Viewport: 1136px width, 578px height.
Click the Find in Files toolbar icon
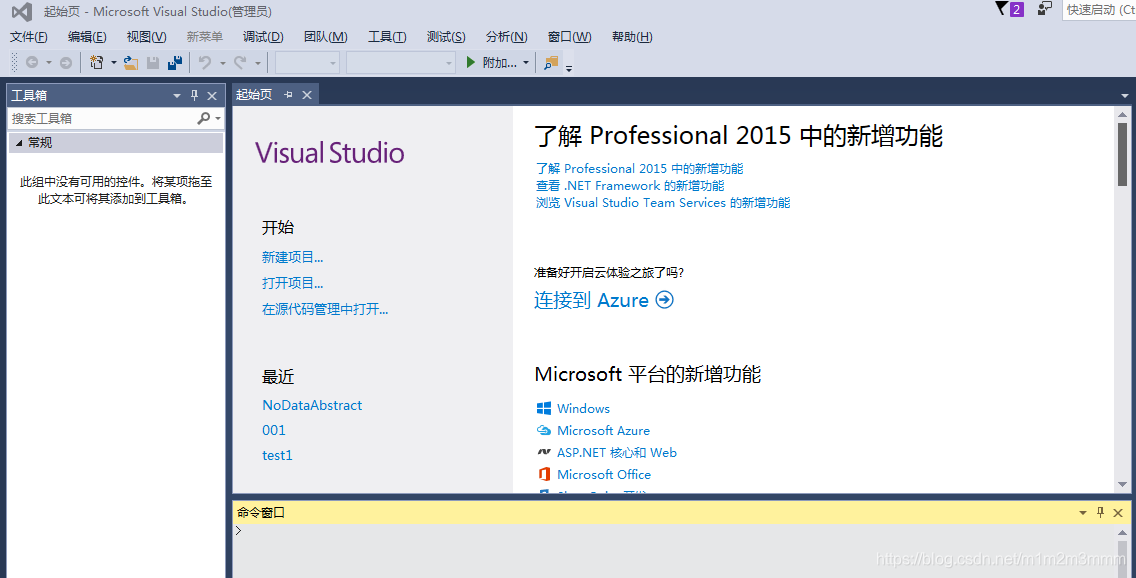551,63
